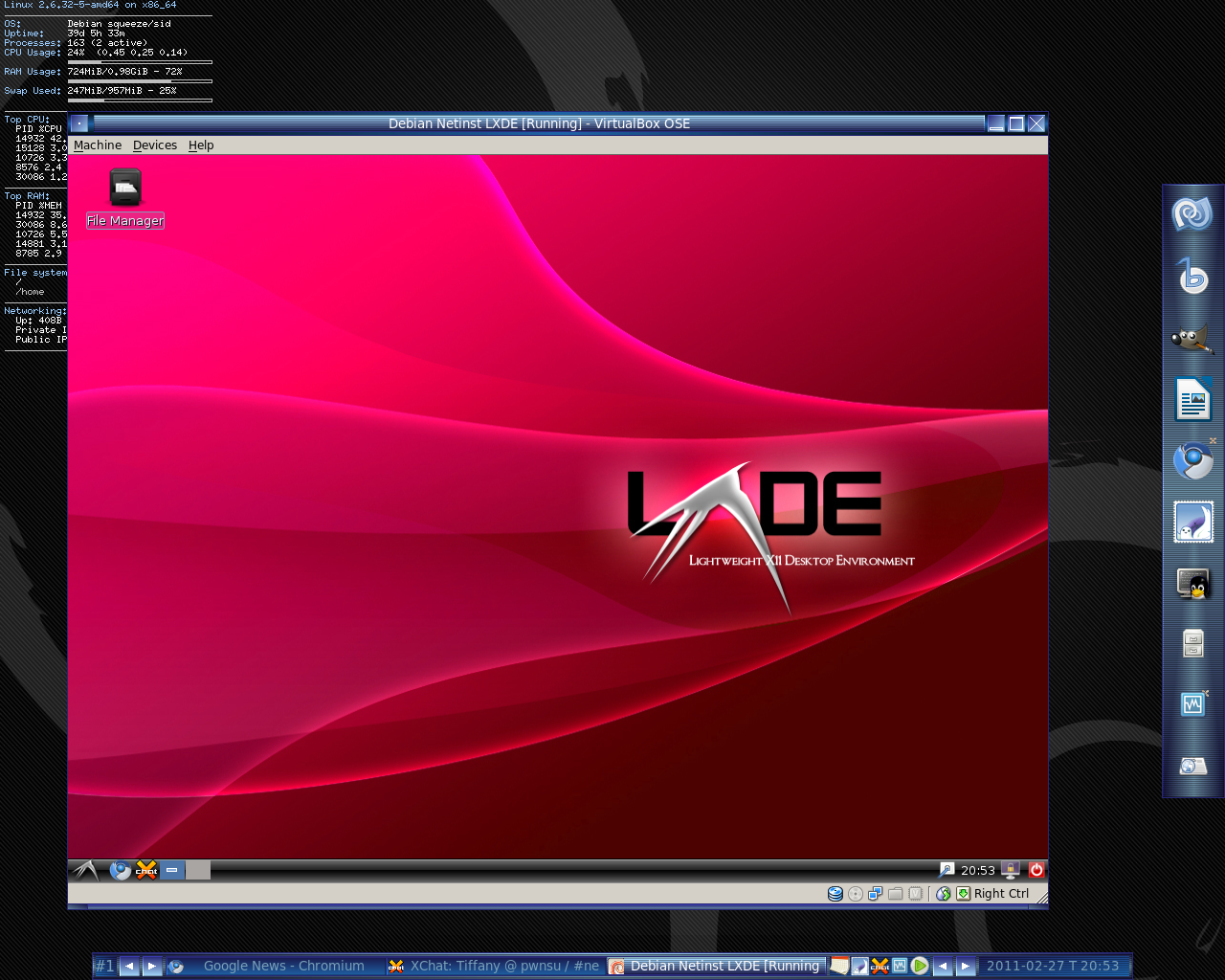The height and width of the screenshot is (980, 1225).
Task: Launch the terminal penguin dock icon
Action: tap(1192, 583)
